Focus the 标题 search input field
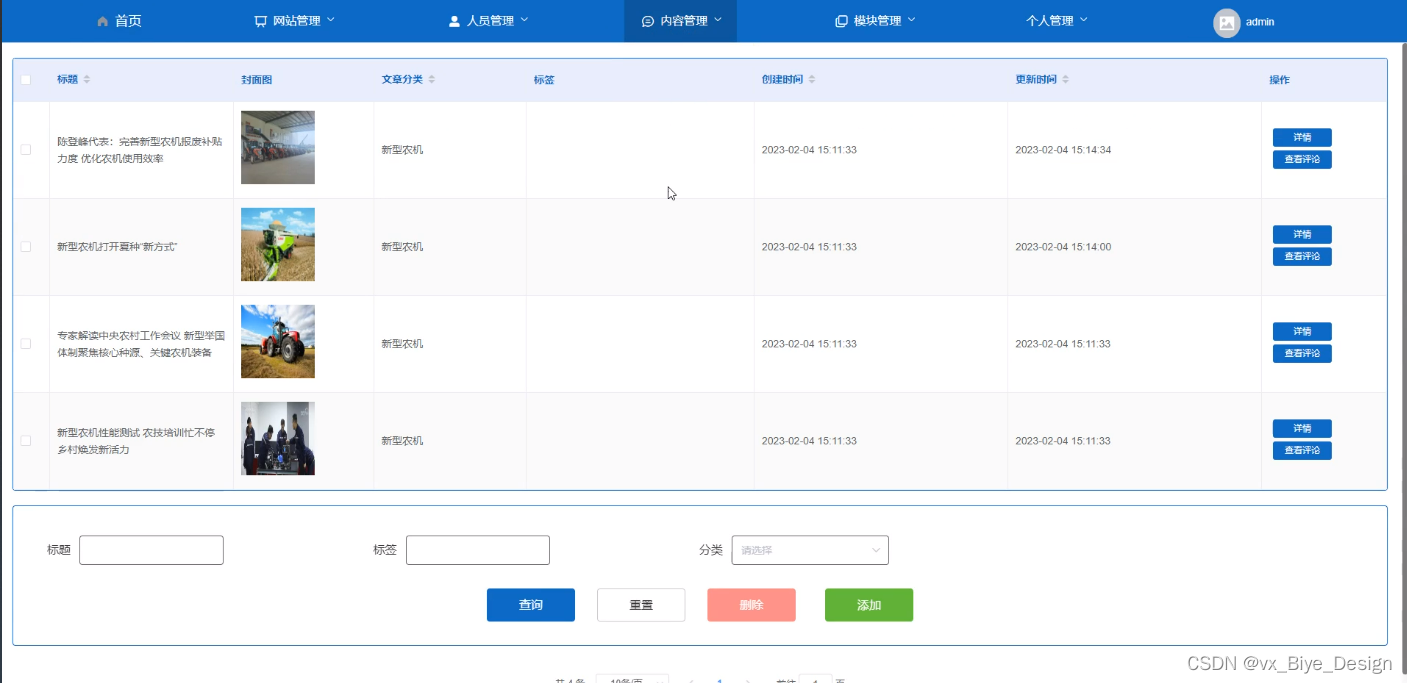Screen dimensions: 1407x683 click(151, 550)
